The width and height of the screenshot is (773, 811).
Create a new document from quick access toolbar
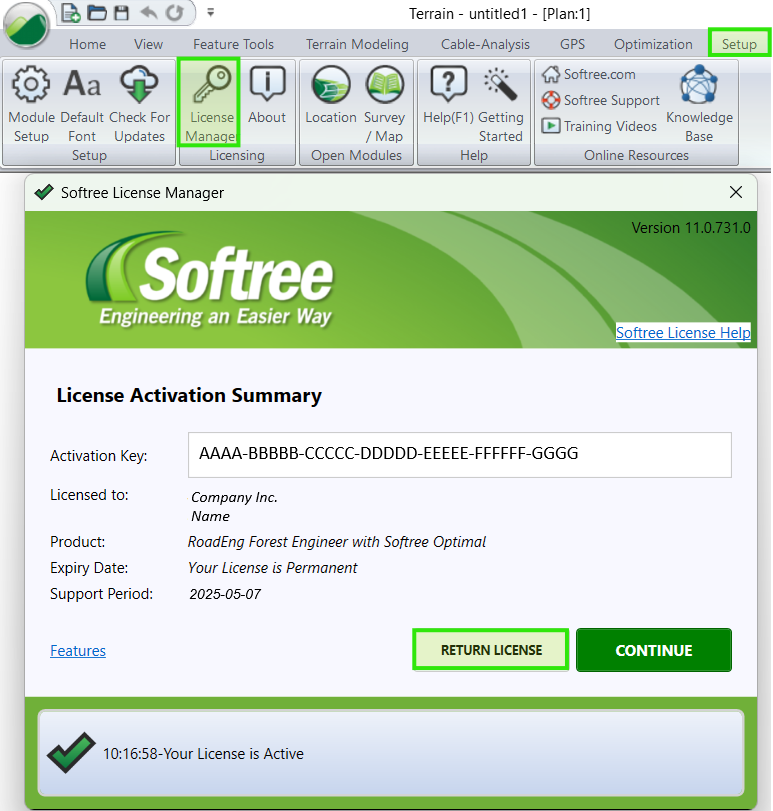tap(71, 12)
